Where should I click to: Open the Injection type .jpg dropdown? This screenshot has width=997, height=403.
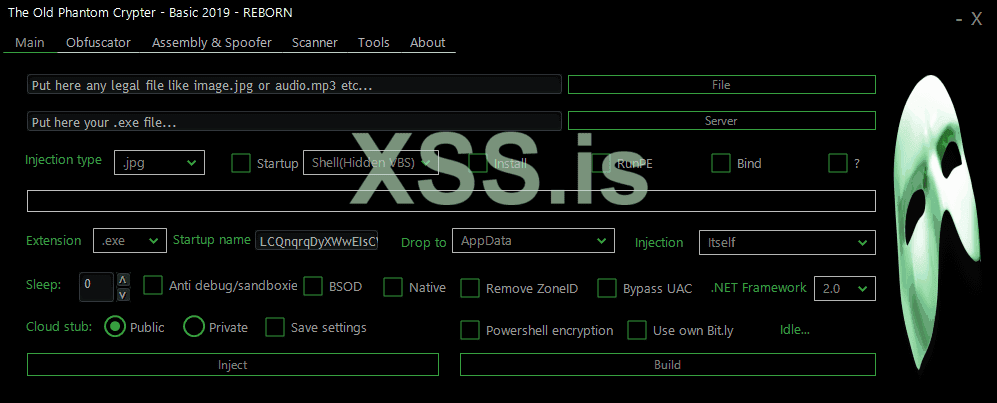[x=159, y=163]
